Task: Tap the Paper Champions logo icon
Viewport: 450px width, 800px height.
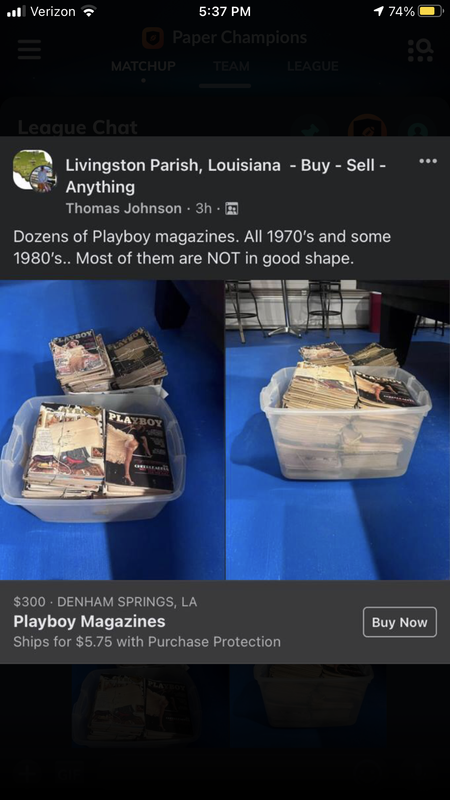Action: pos(153,38)
